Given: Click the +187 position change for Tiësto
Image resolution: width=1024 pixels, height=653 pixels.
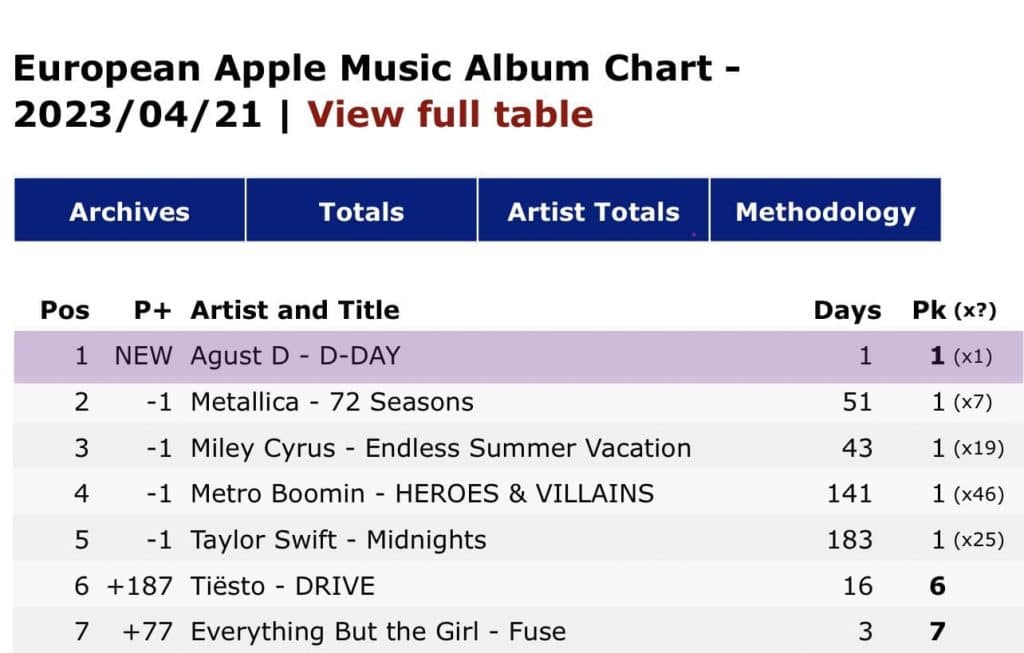Looking at the screenshot, I should click(x=139, y=586).
